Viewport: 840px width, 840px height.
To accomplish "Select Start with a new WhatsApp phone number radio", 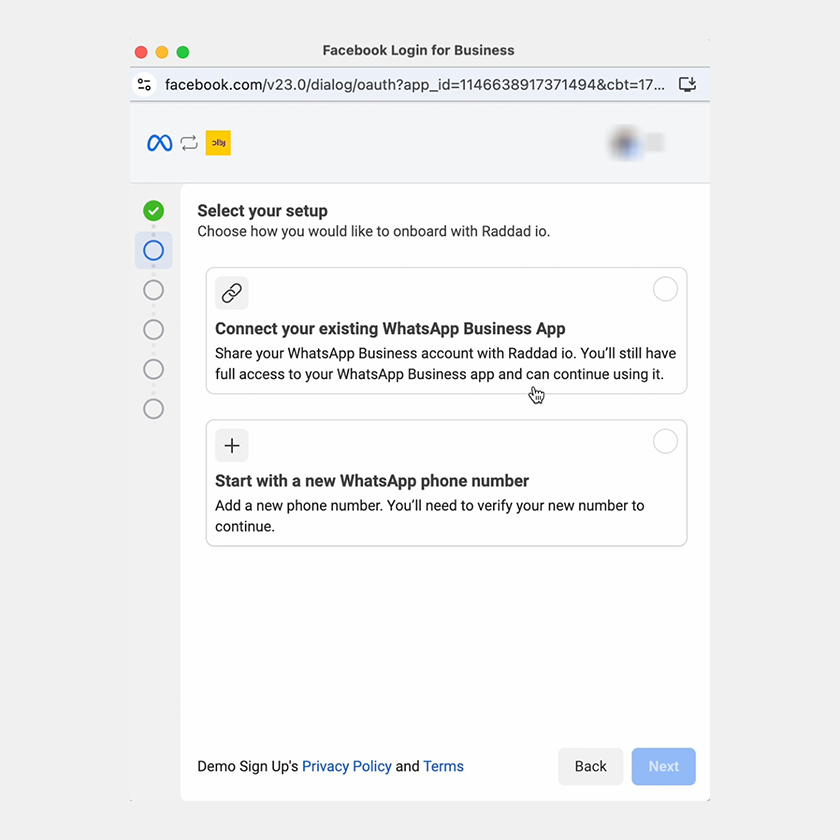I will coord(665,441).
